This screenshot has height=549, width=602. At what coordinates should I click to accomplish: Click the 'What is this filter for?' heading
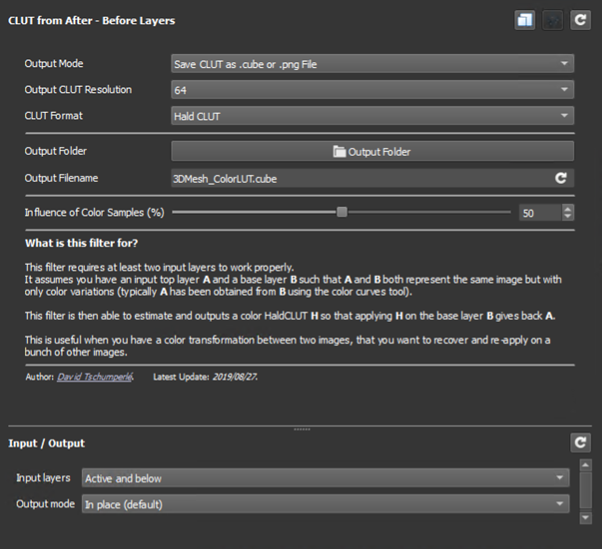click(81, 243)
